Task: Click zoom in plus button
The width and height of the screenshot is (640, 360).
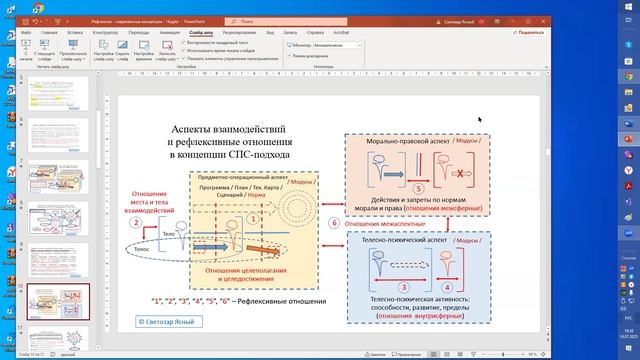Action: click(523, 355)
